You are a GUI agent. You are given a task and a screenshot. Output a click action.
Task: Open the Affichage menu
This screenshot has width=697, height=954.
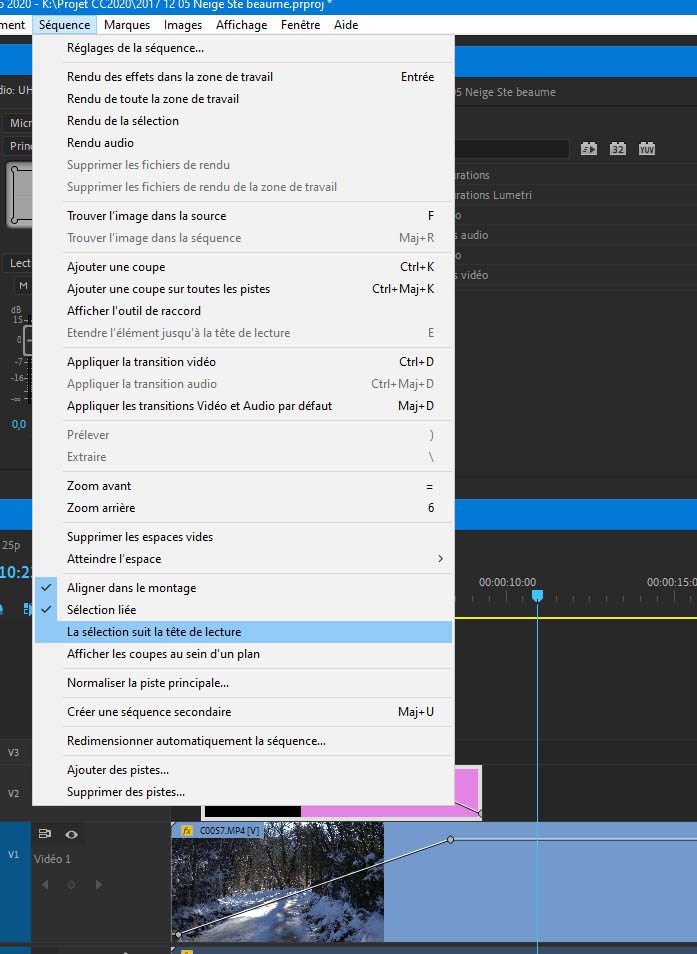(x=242, y=24)
